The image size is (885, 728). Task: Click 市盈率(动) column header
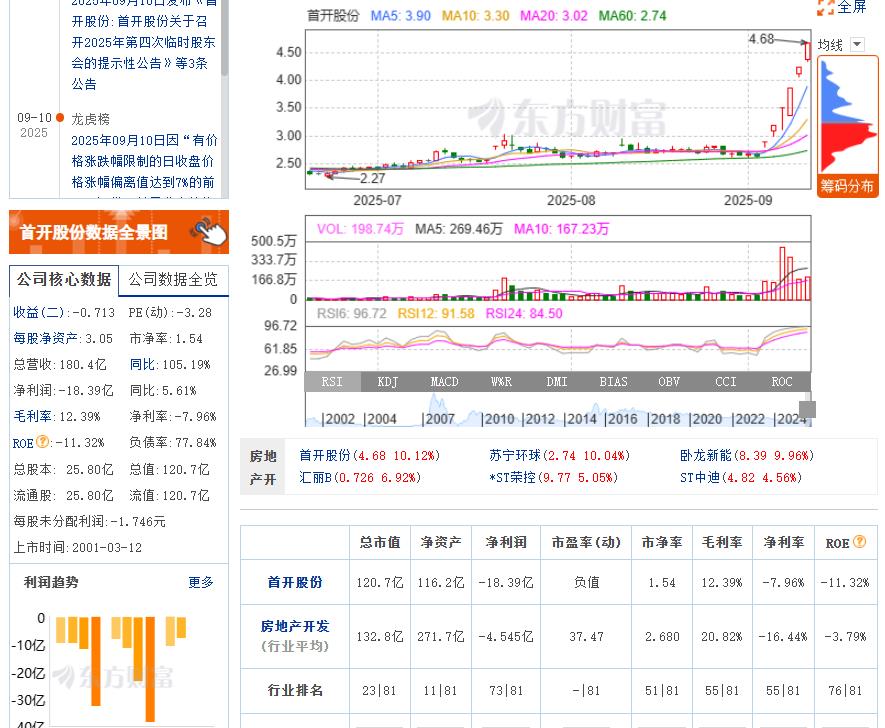click(586, 542)
